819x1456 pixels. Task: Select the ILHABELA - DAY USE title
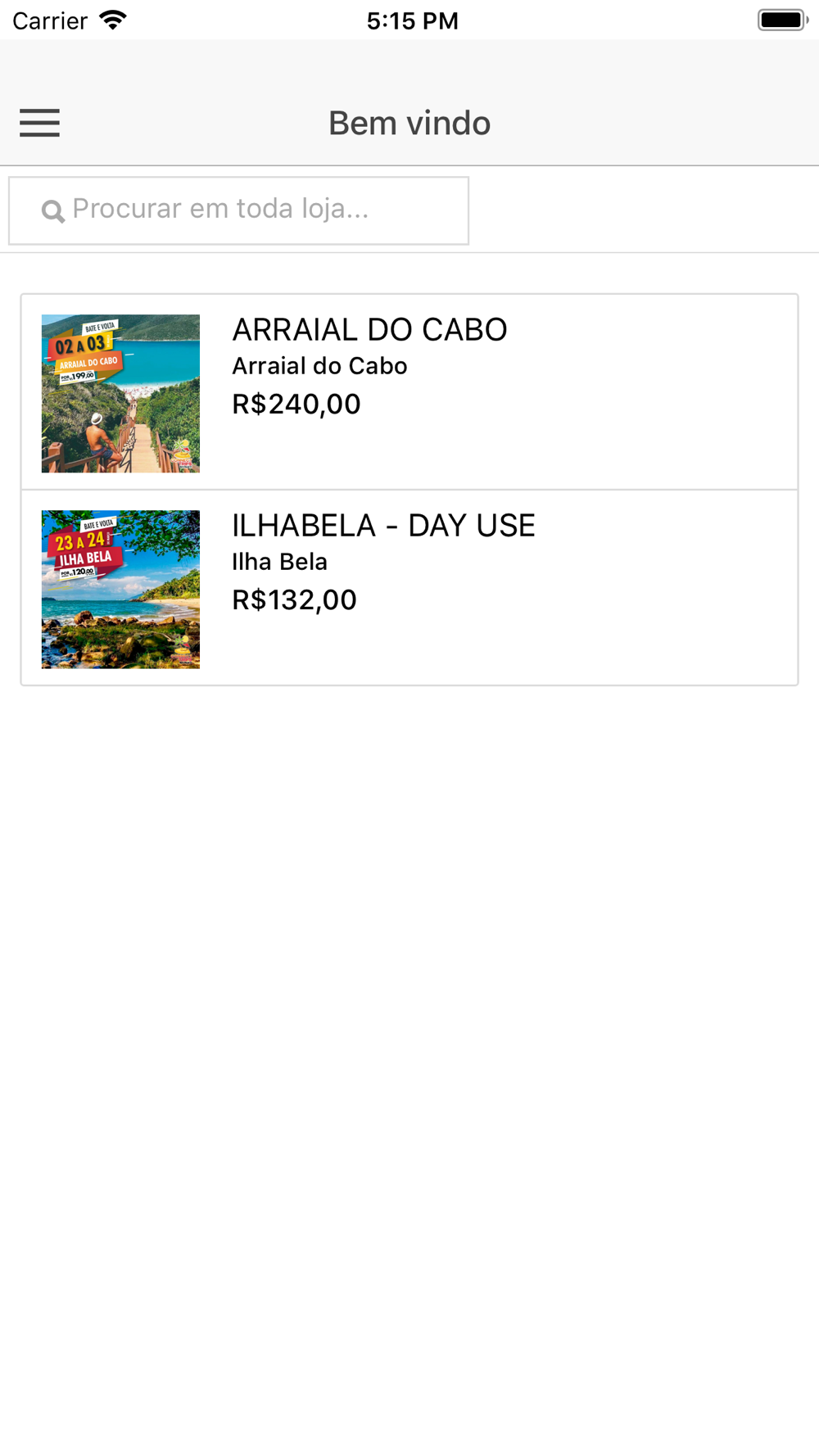tap(383, 526)
